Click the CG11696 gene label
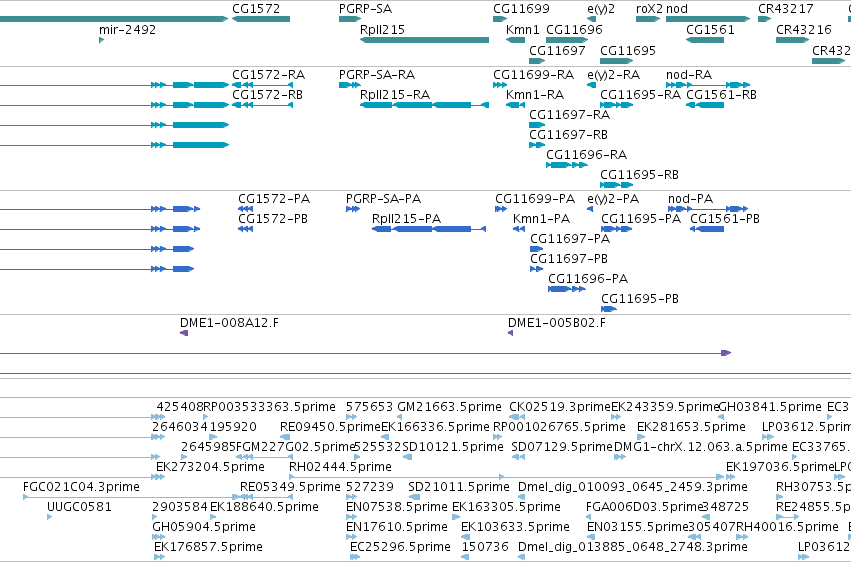 point(574,29)
